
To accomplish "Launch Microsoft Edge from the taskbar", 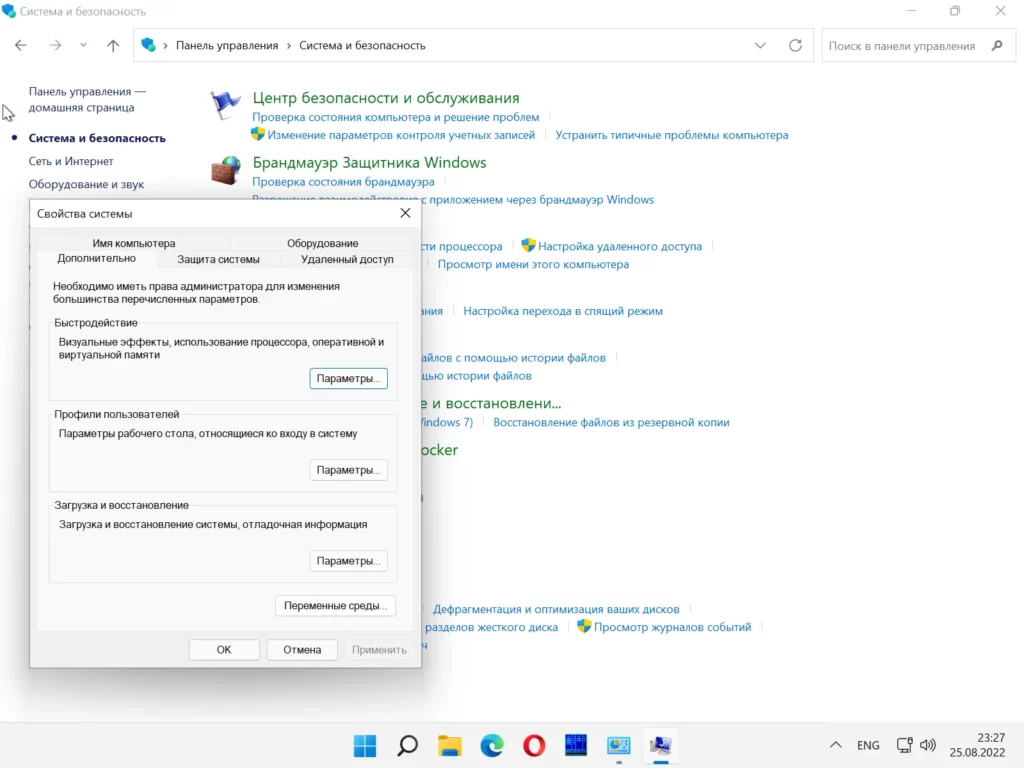I will [491, 745].
